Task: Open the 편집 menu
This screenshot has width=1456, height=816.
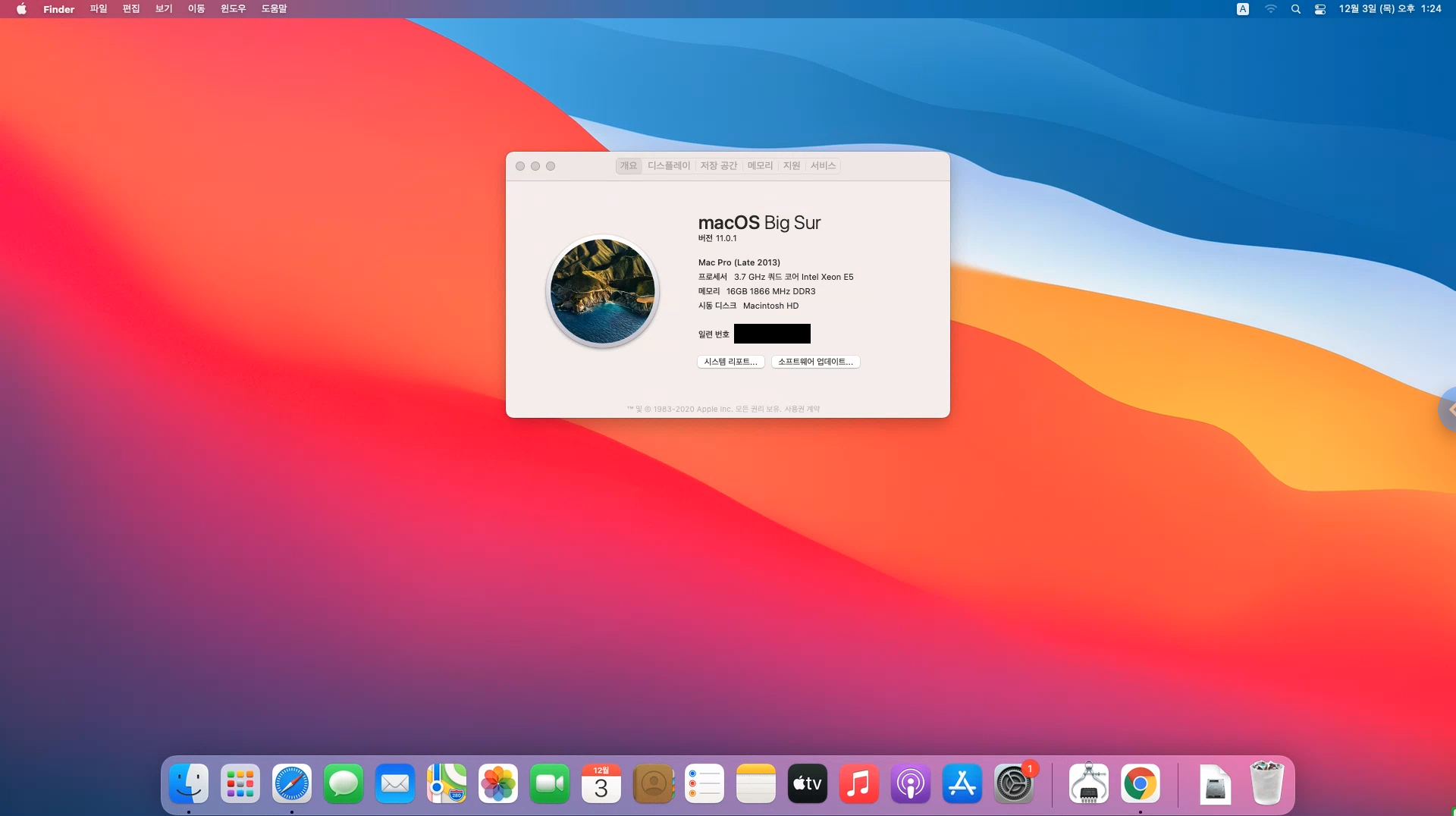Action: click(131, 9)
